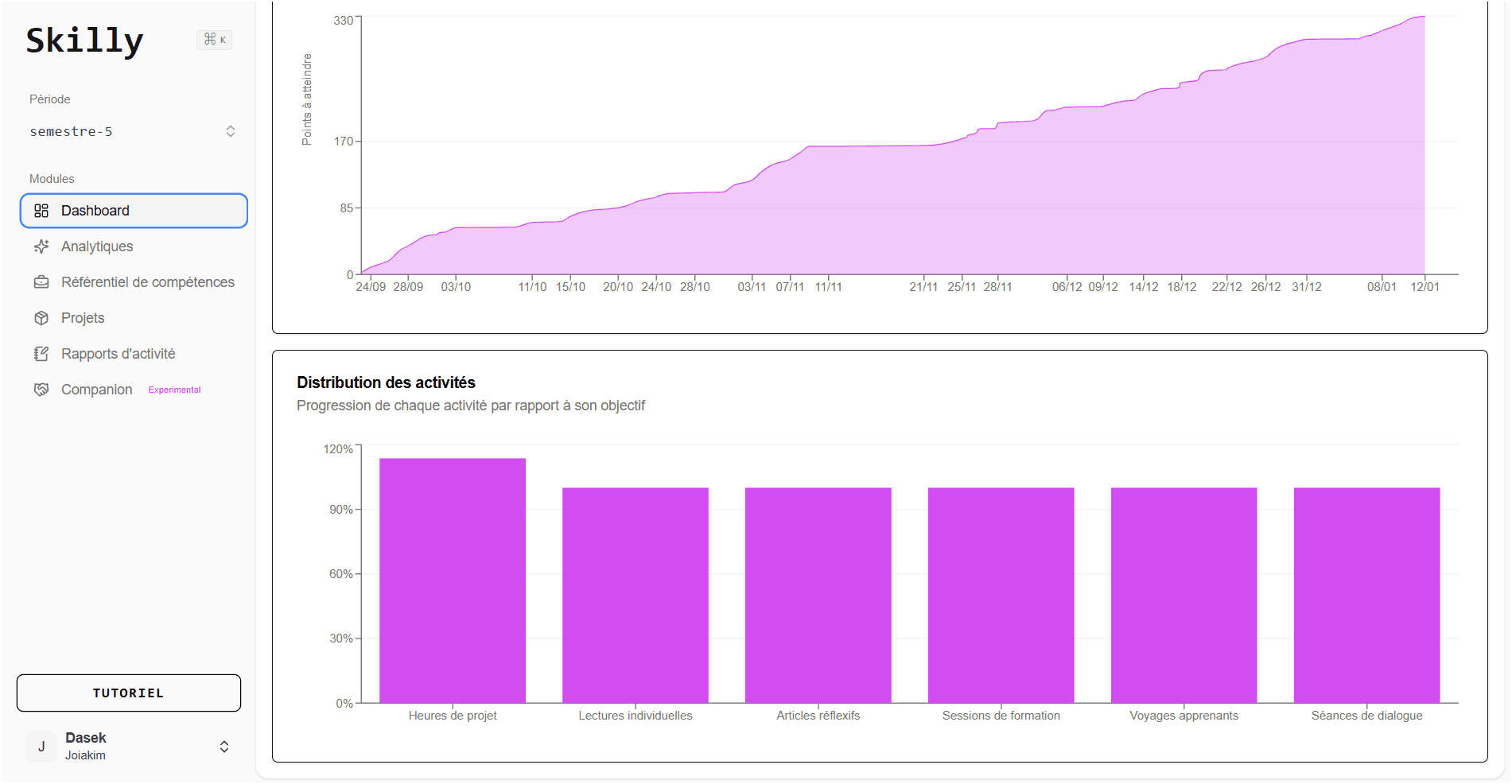Click the Modules section label
The width and height of the screenshot is (1512, 784).
(x=52, y=179)
